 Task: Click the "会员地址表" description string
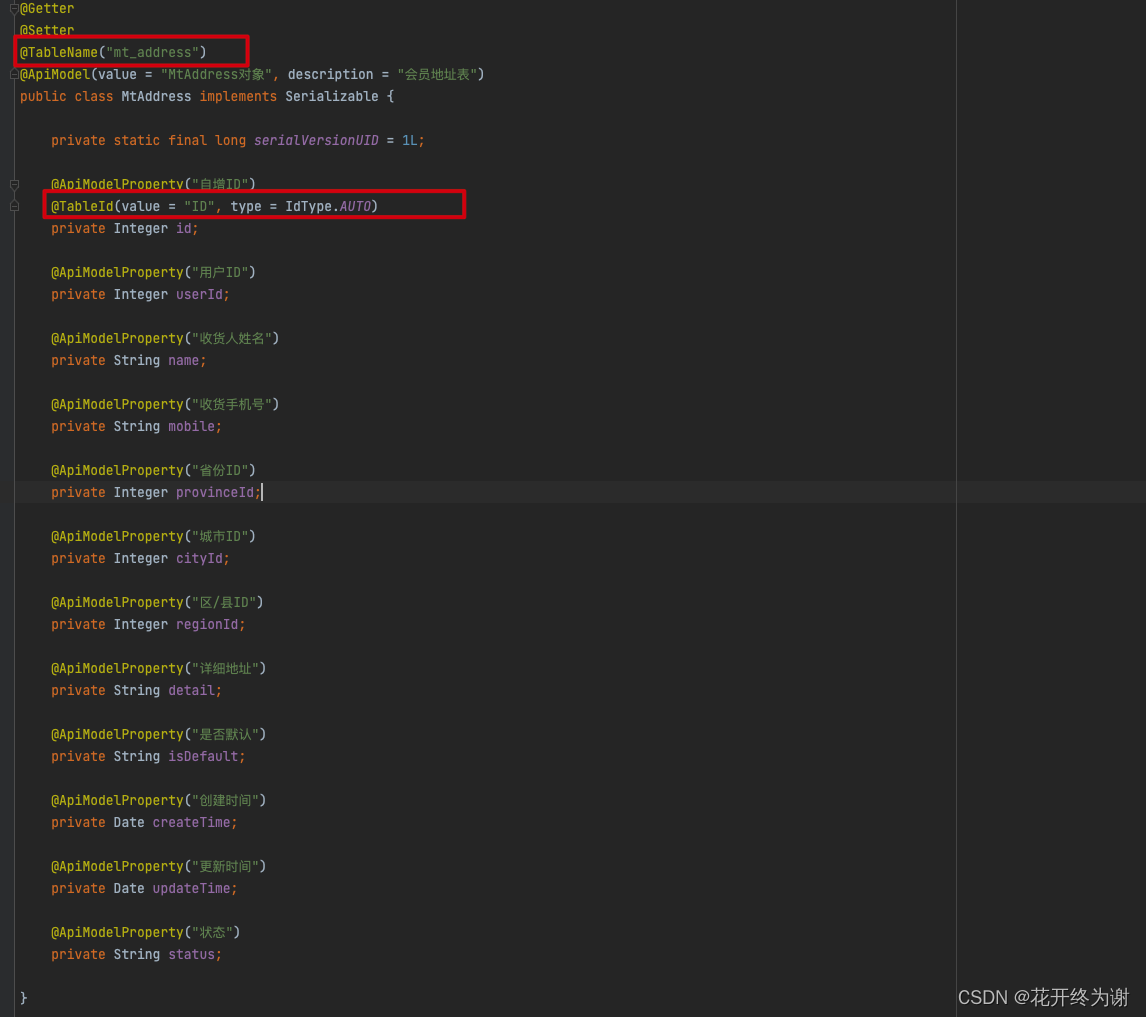point(437,75)
